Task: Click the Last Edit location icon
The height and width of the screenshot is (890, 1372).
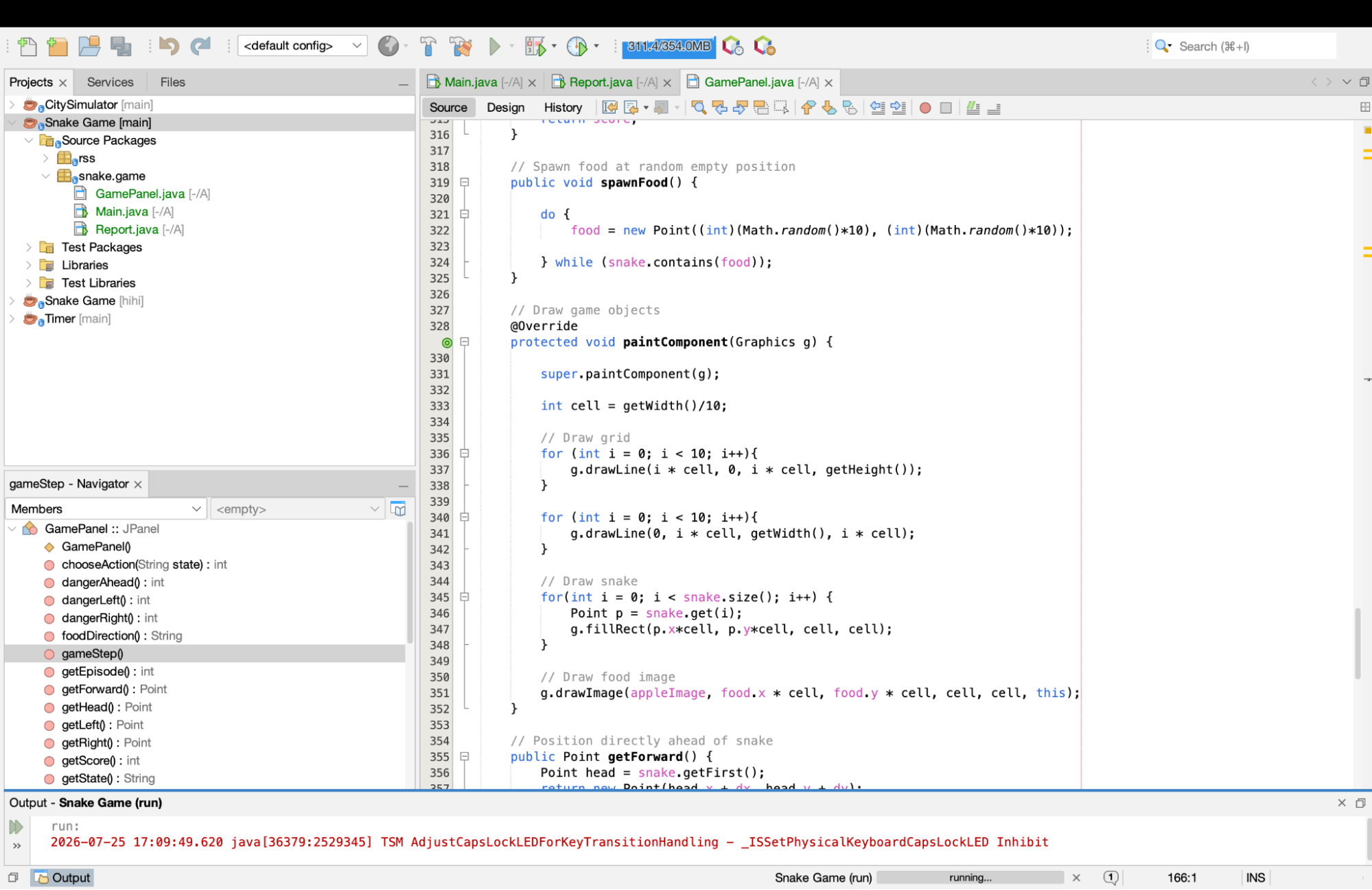Action: click(x=609, y=107)
